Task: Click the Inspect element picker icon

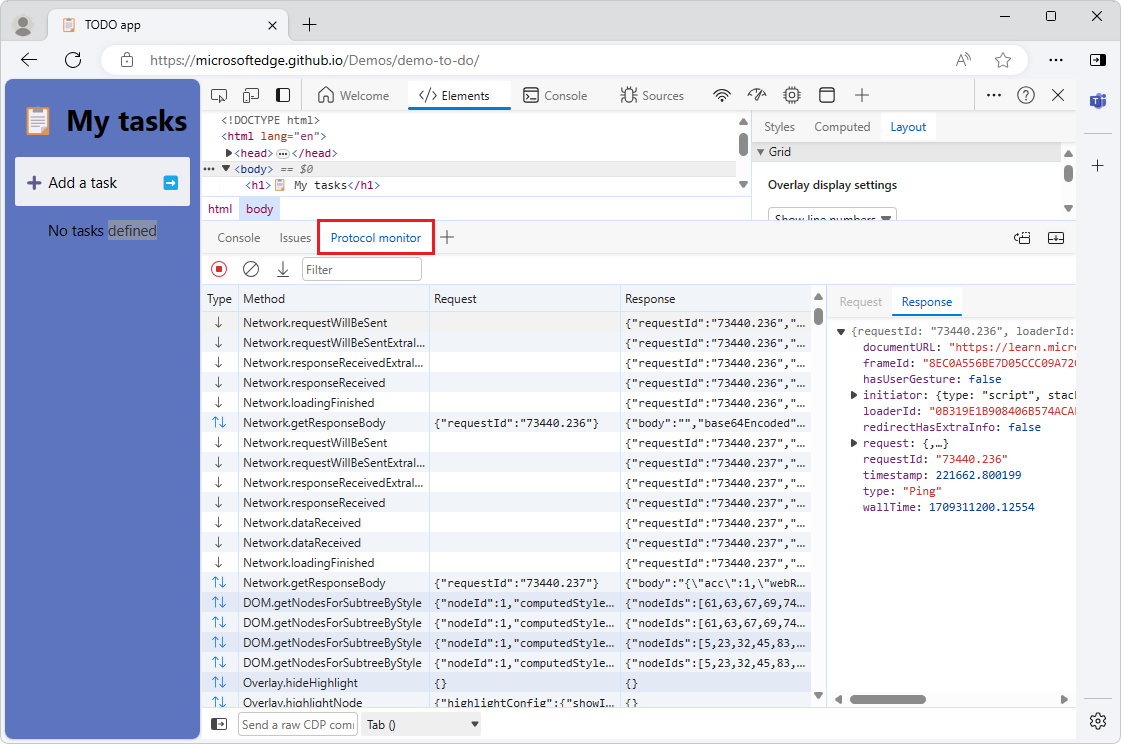Action: (219, 95)
